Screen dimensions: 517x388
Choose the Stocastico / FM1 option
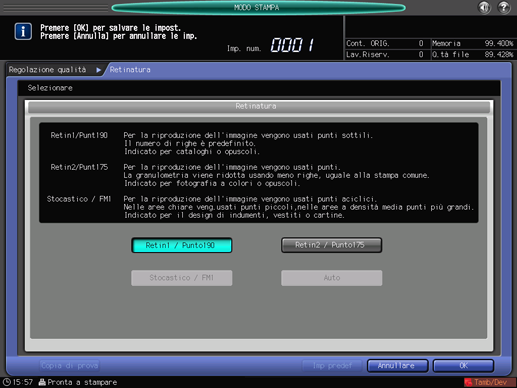coord(182,278)
